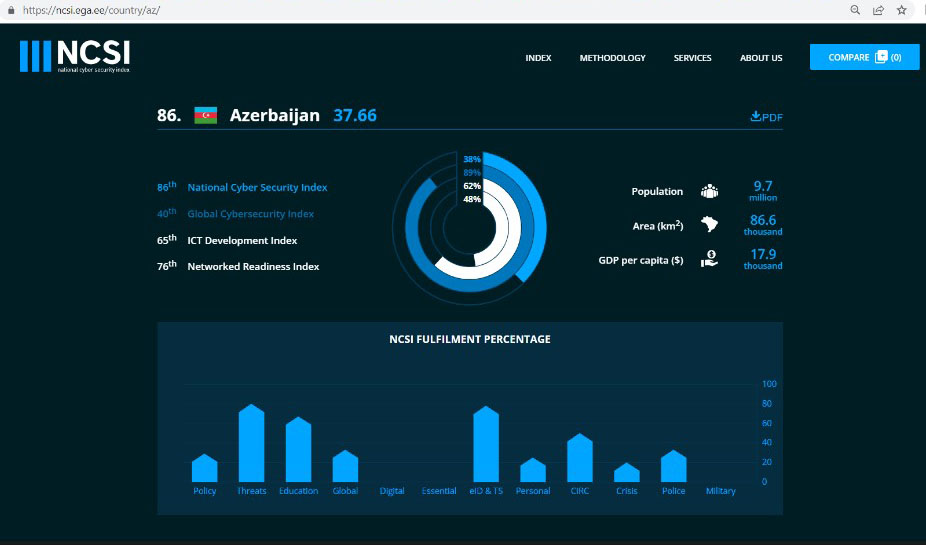Click the area map icon
The height and width of the screenshot is (545, 926).
[x=709, y=225]
